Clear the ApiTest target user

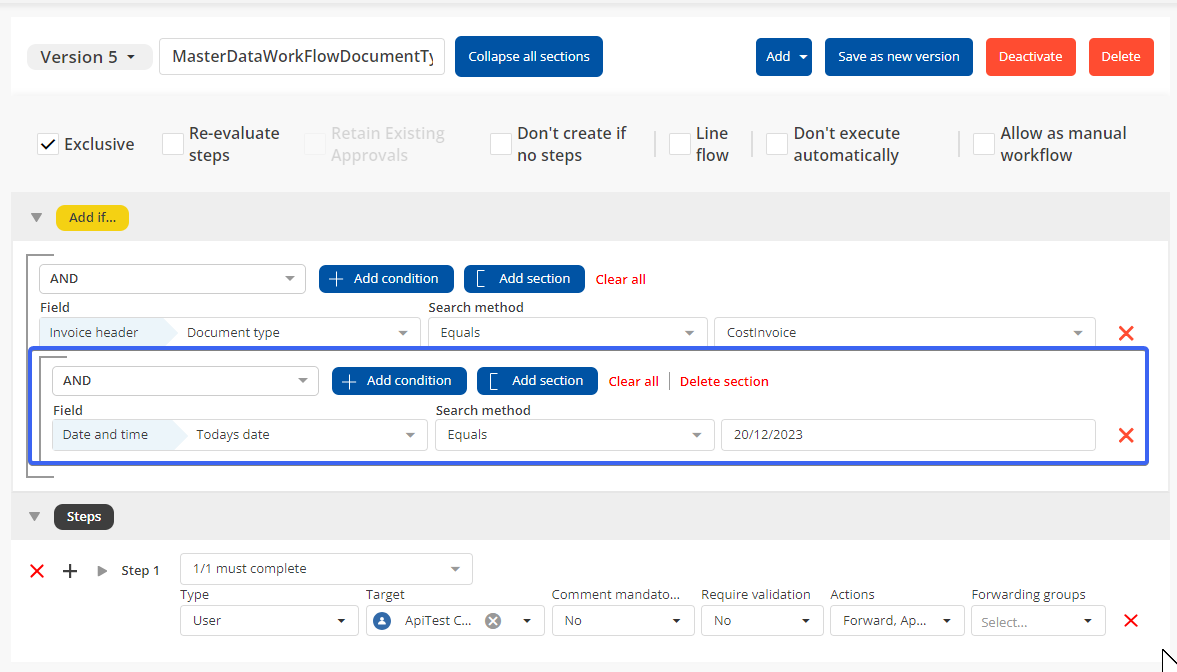tap(493, 621)
